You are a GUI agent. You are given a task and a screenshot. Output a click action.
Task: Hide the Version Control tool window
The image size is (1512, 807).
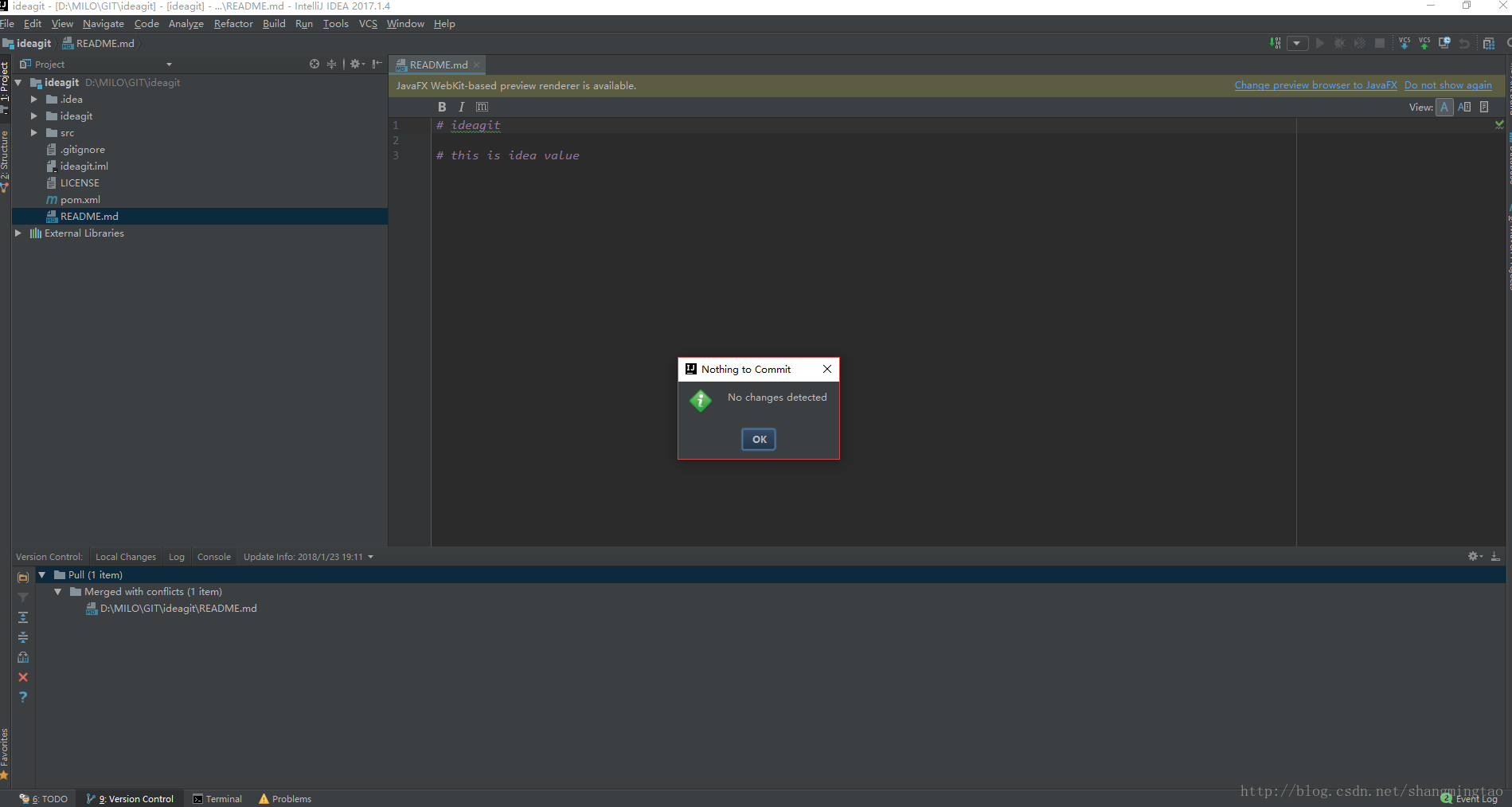[1495, 556]
